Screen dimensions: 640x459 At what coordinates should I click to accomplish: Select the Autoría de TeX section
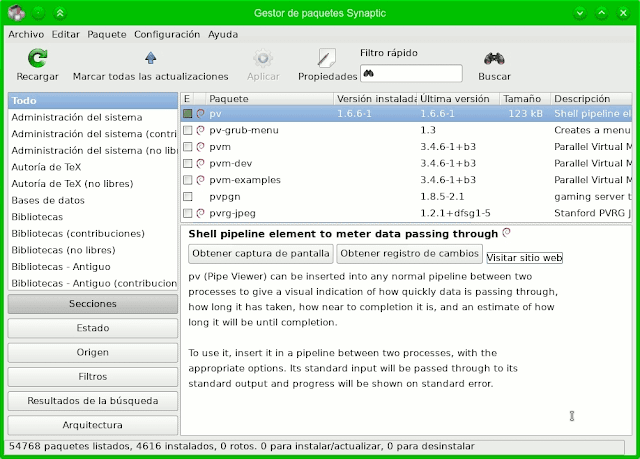click(x=93, y=167)
